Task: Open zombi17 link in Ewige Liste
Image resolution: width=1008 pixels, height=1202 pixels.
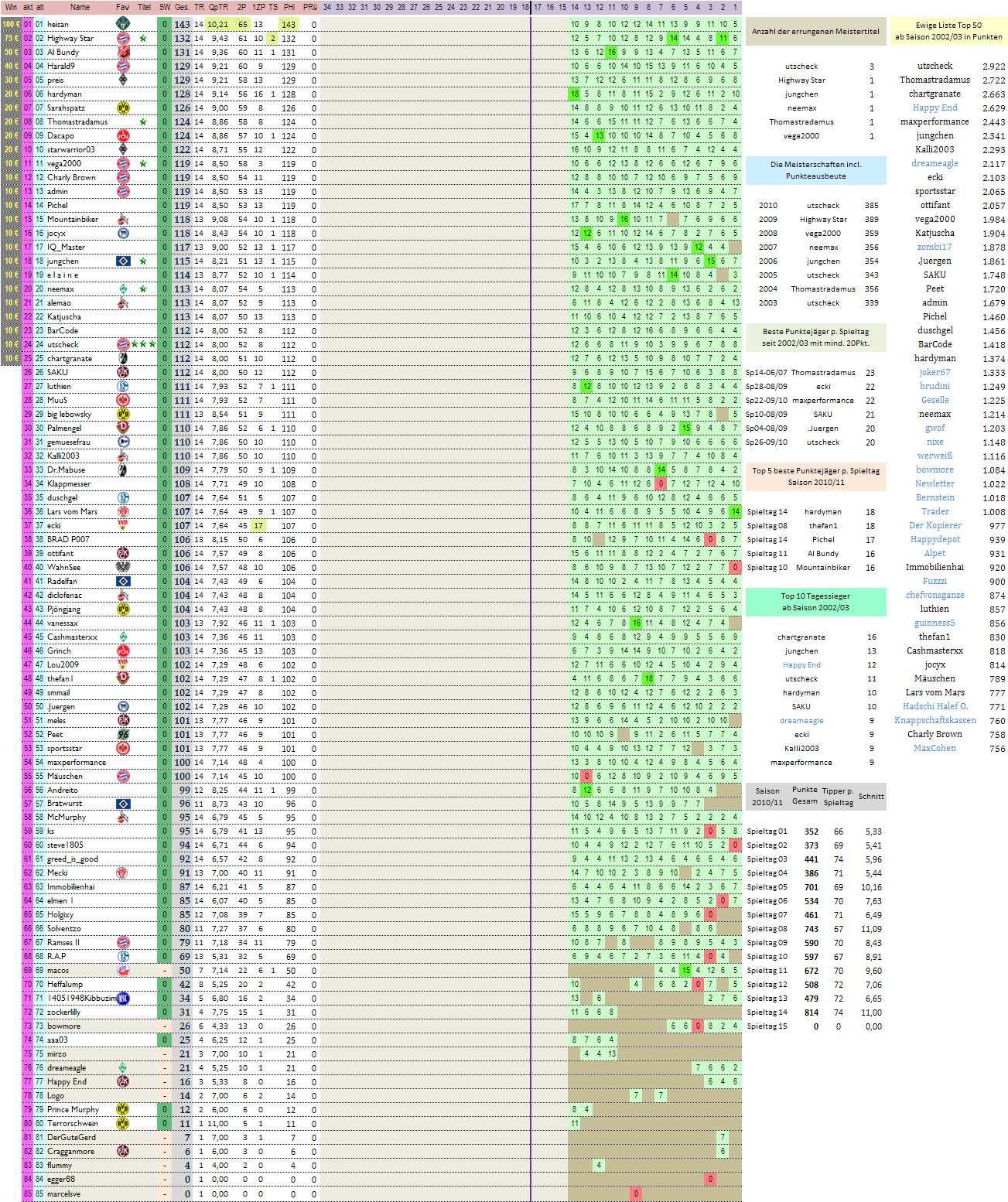Action: click(935, 248)
